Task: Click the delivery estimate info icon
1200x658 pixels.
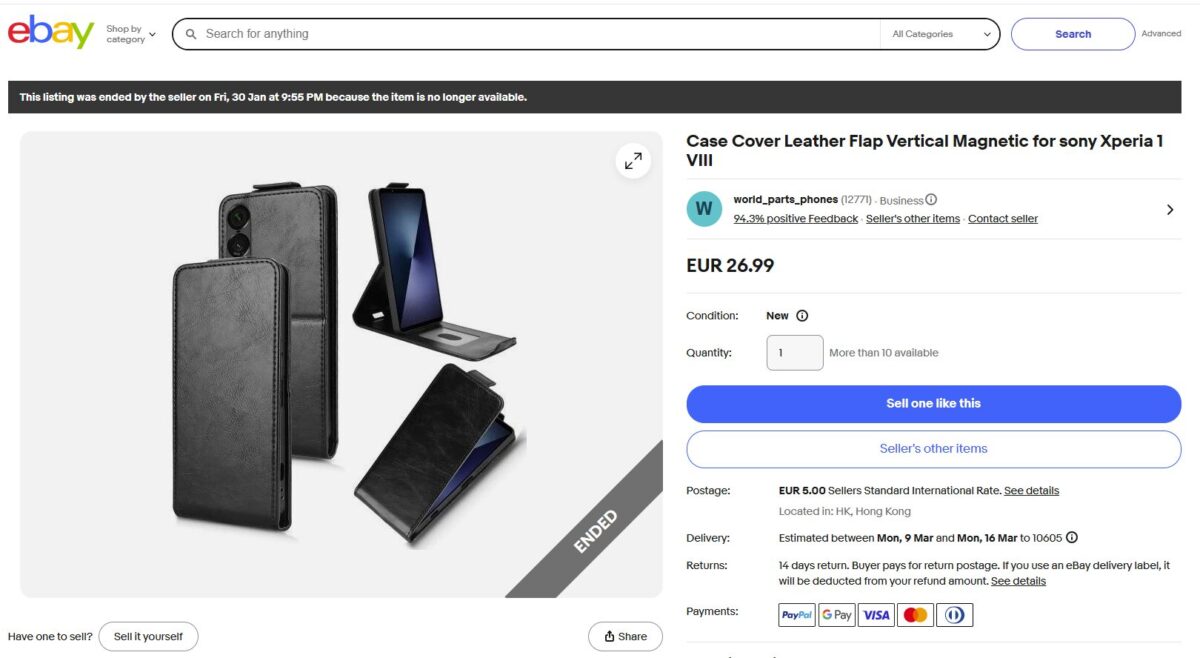Action: coord(1072,538)
